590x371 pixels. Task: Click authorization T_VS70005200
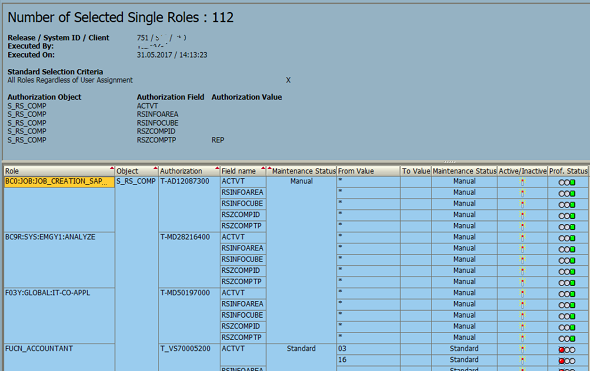[185, 348]
